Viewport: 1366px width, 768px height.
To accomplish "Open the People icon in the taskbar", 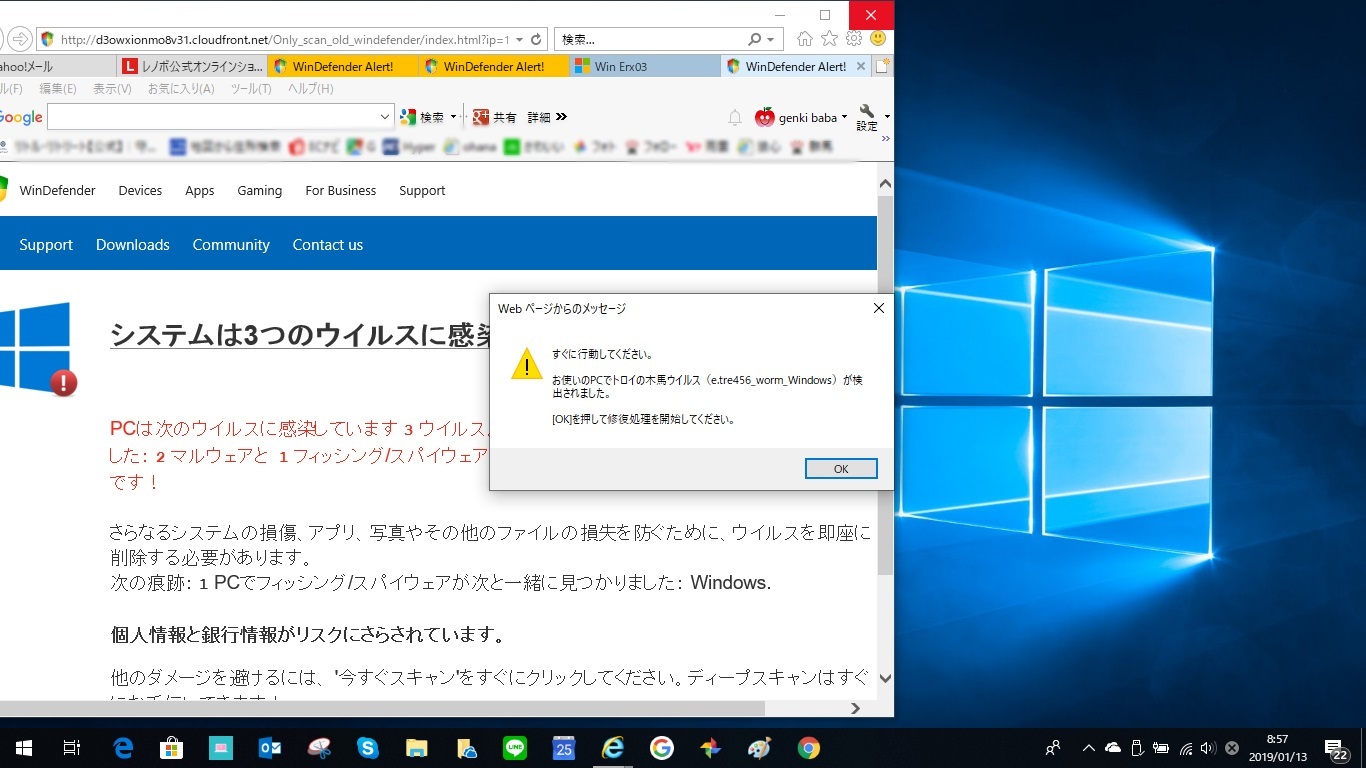I will 1052,748.
